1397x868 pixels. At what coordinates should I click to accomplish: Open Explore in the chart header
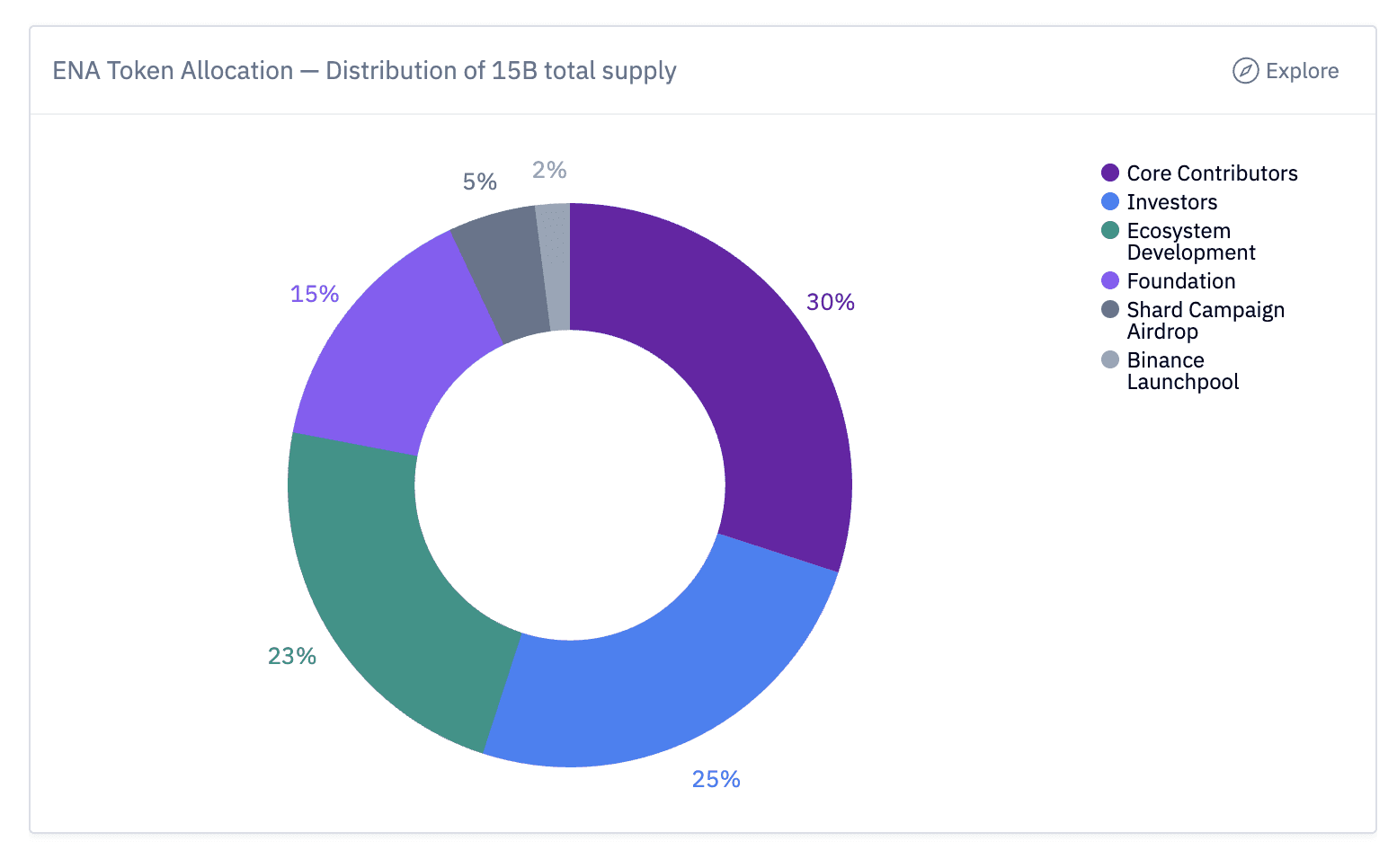click(1302, 71)
